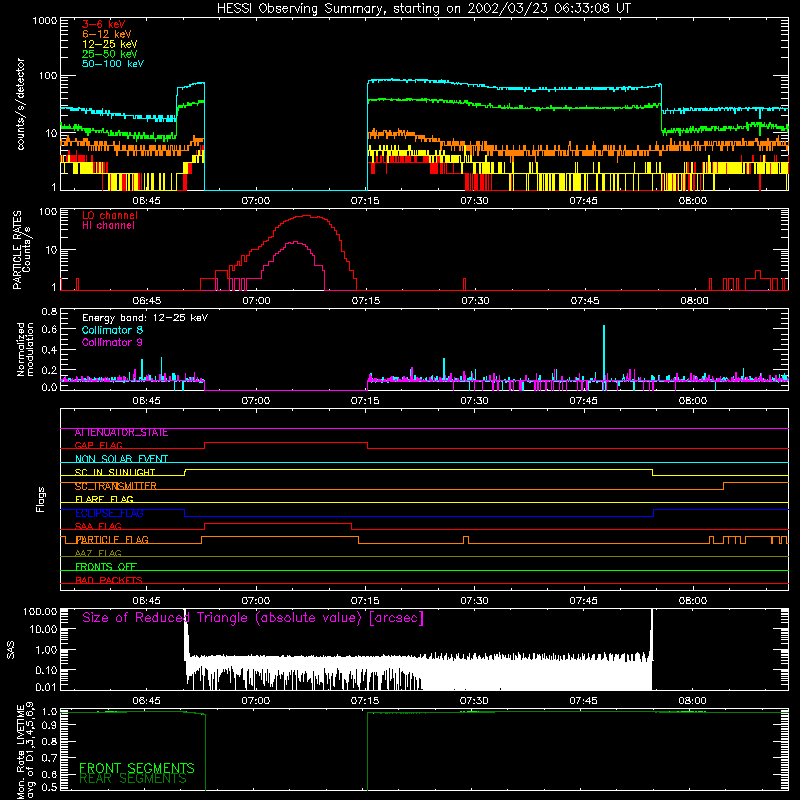This screenshot has width=800, height=800.
Task: Click the SC_TRANSMITTER flag label
Action: 115,486
